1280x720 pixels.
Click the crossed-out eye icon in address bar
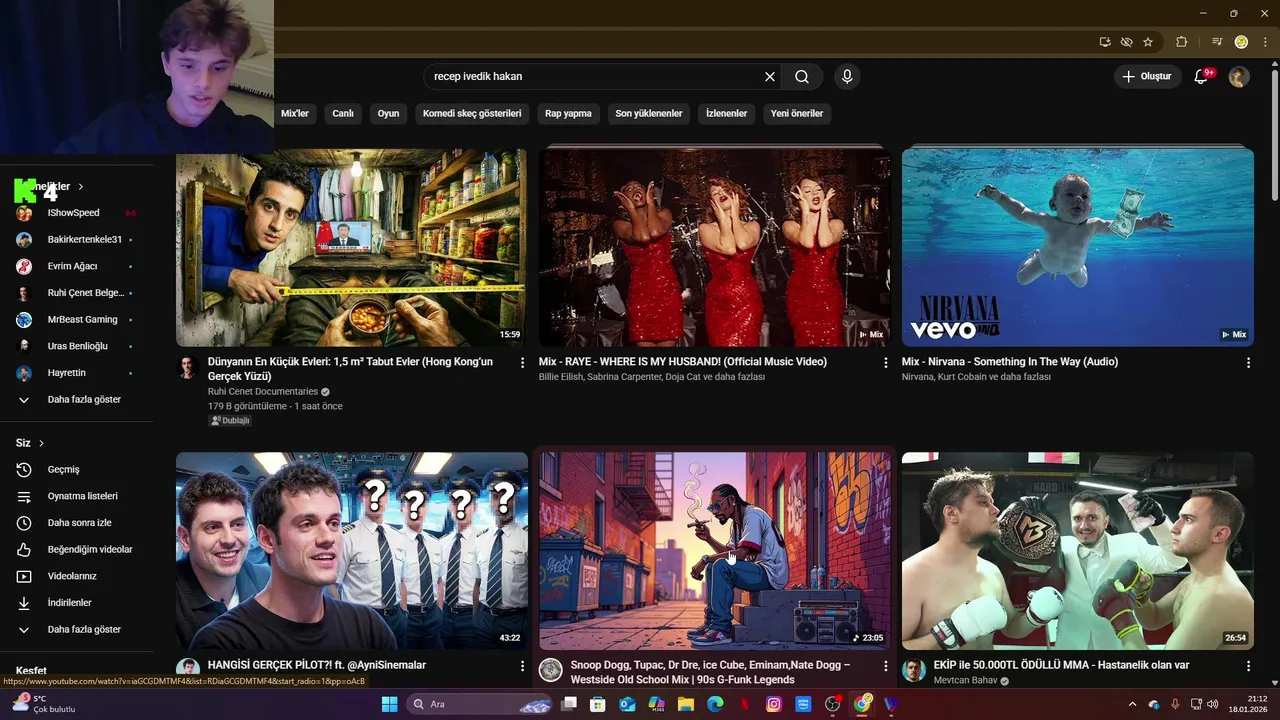coord(1126,42)
